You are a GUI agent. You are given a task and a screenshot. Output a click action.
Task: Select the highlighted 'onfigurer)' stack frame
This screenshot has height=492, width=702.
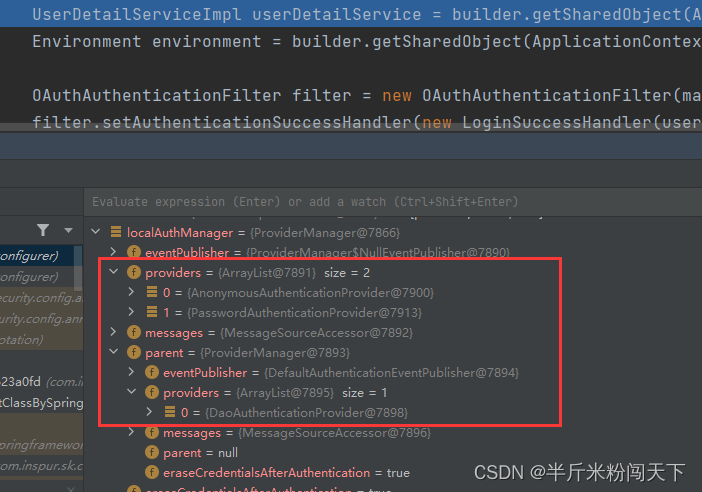[x=40, y=256]
